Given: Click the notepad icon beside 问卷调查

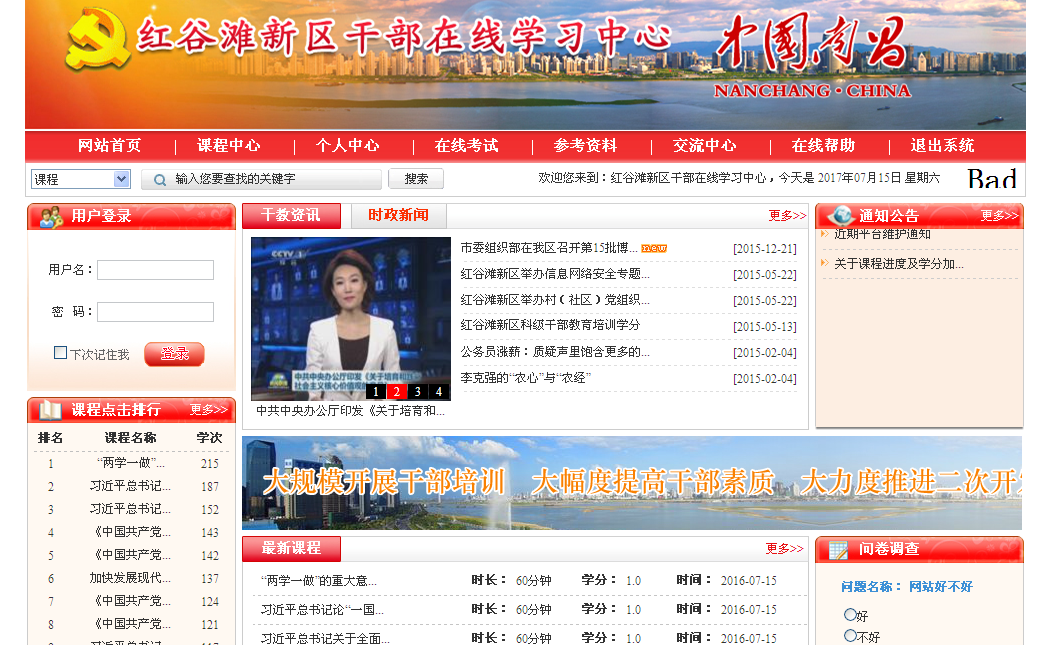Looking at the screenshot, I should point(838,549).
